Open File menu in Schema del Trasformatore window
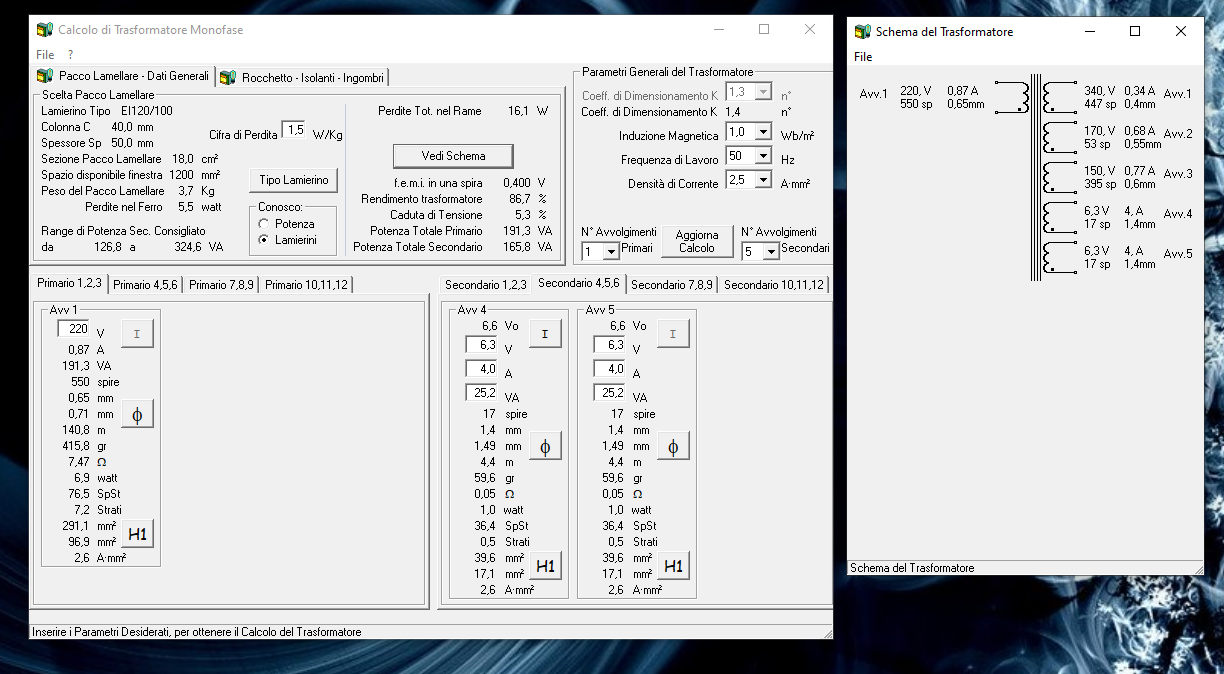The width and height of the screenshot is (1224, 674). [863, 57]
